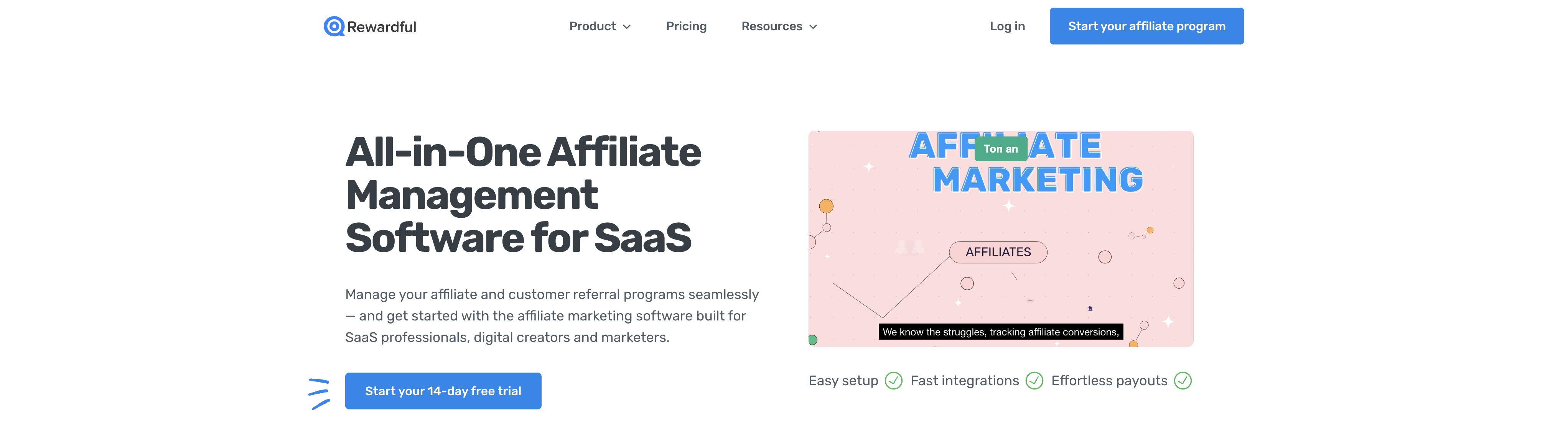Click the blue scribble lines beside trial button
The image size is (1568, 437).
319,393
